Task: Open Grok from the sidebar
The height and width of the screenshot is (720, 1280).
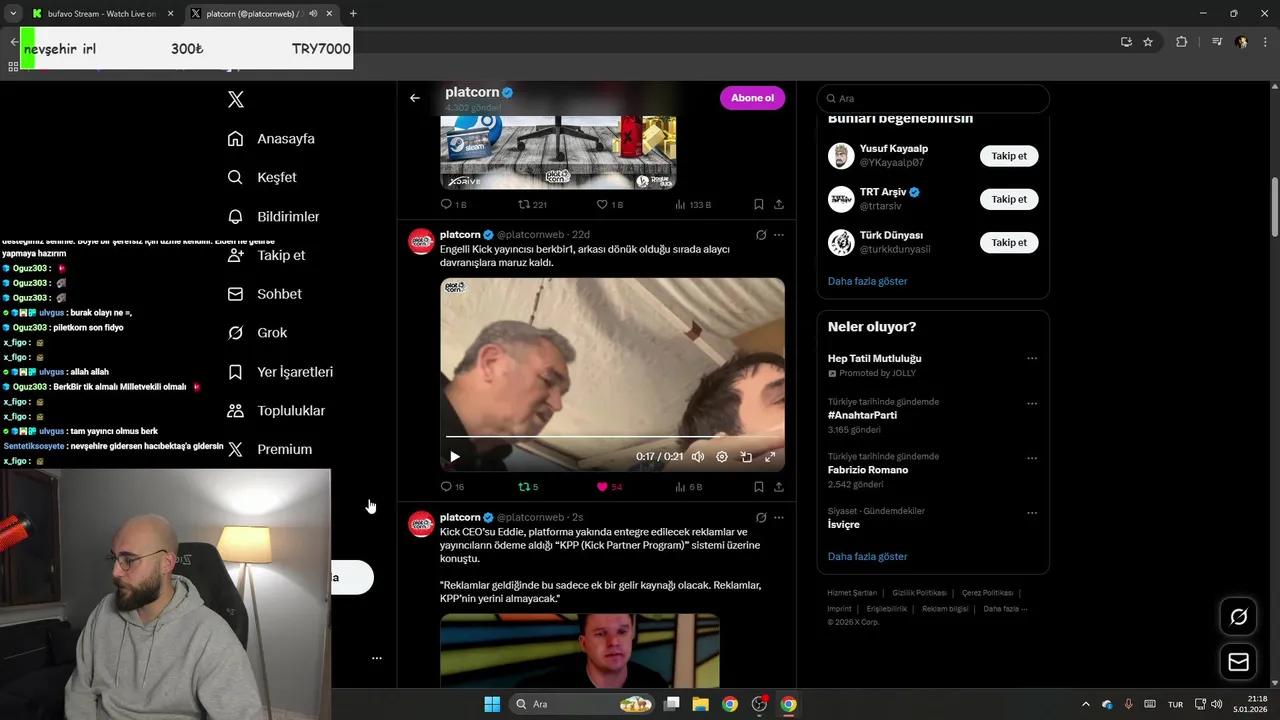Action: coord(257,333)
